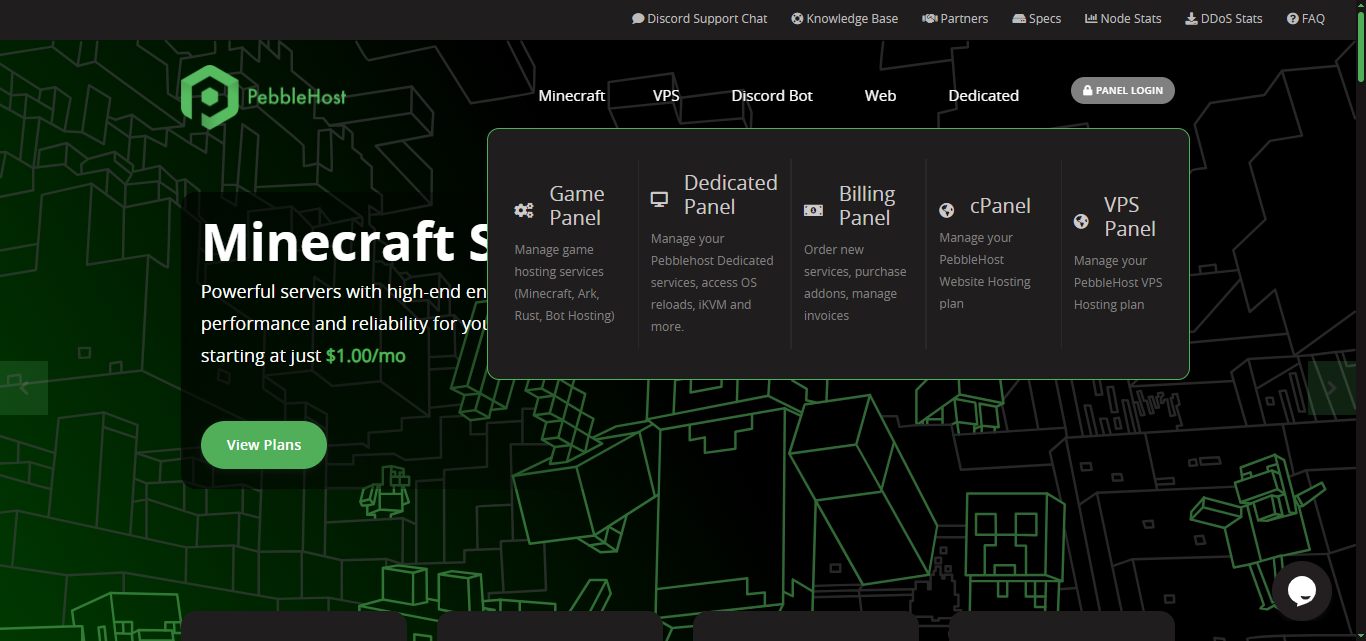The width and height of the screenshot is (1366, 641).
Task: Open the VPS menu item
Action: [666, 96]
